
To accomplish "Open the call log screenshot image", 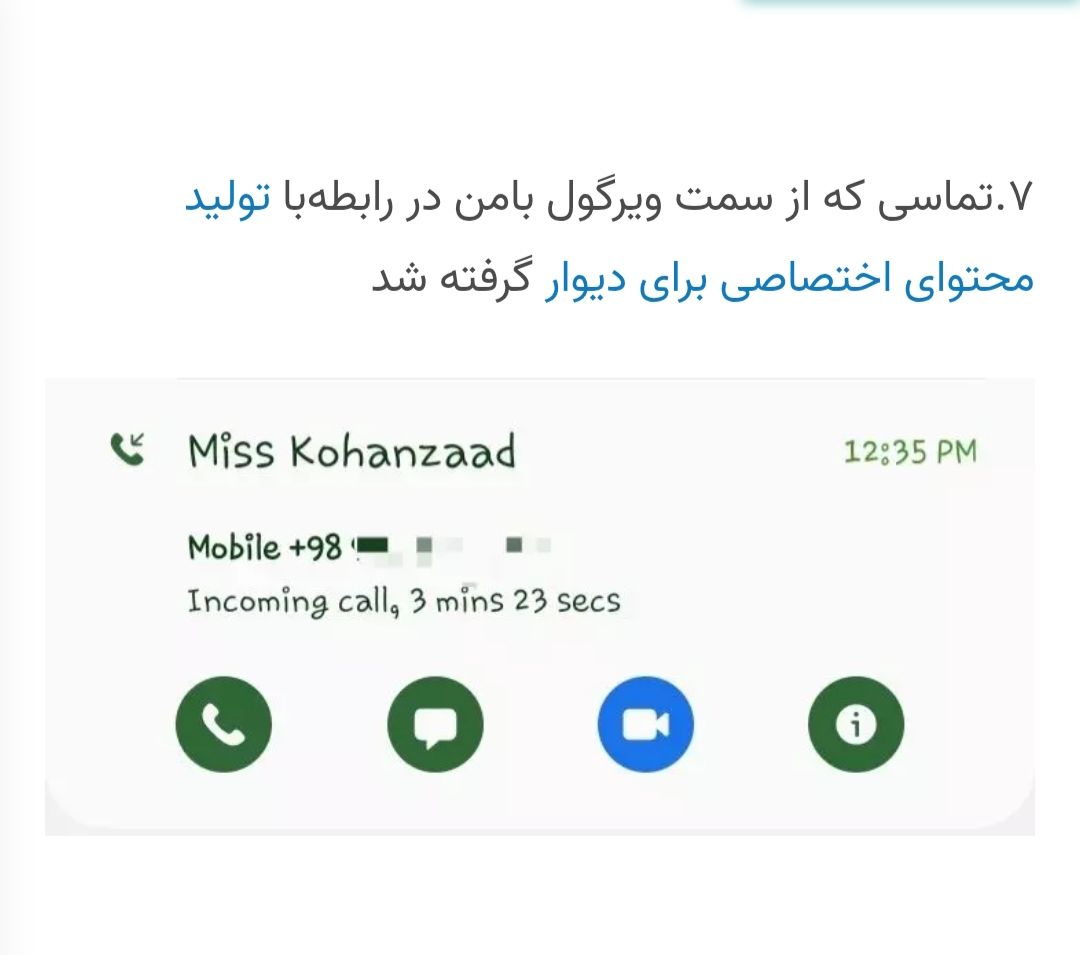I will click(540, 607).
